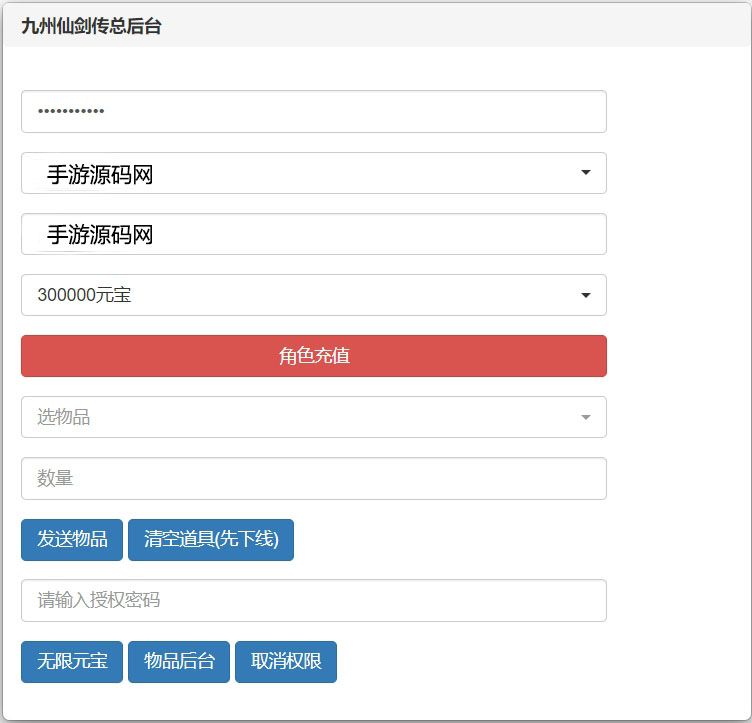Click the 300000元宝 selected value text

point(84,295)
